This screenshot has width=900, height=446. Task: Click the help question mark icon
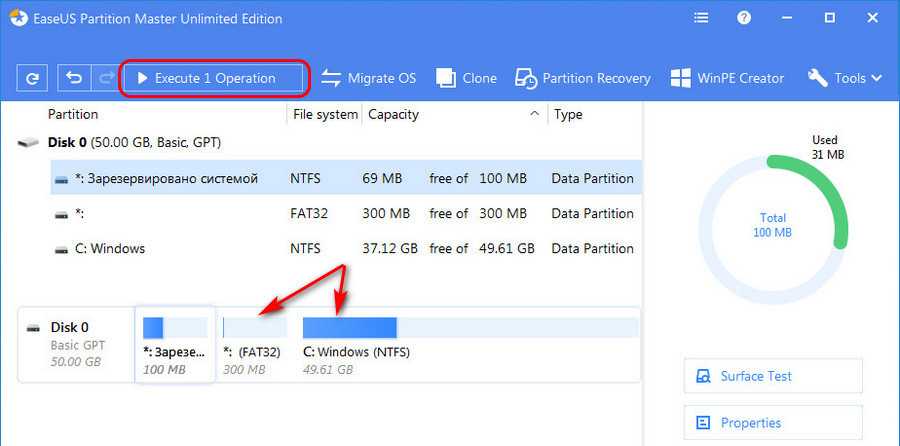pos(743,18)
